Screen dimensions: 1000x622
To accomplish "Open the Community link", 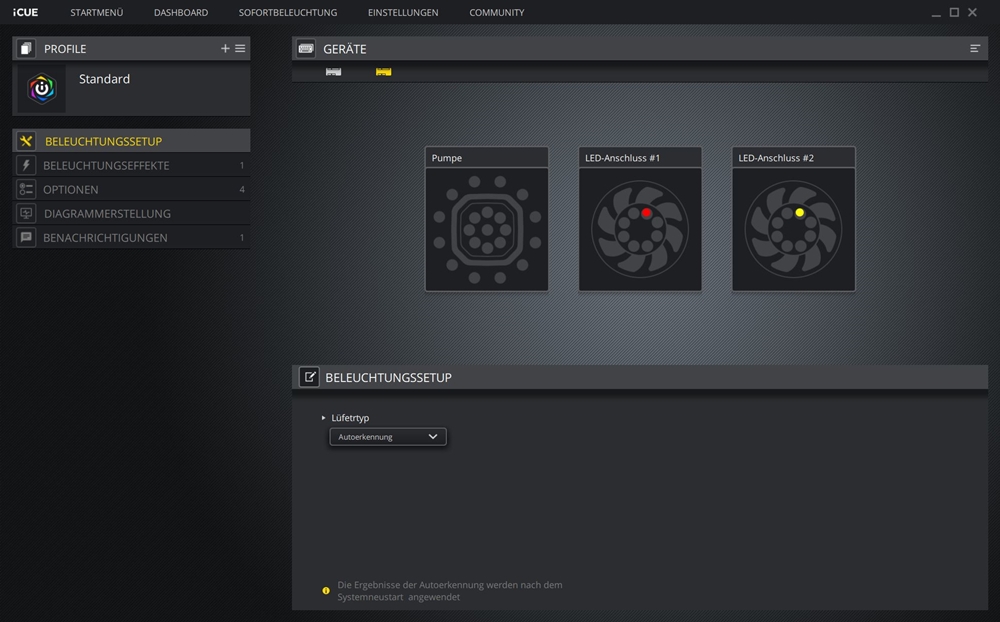I will coord(496,13).
